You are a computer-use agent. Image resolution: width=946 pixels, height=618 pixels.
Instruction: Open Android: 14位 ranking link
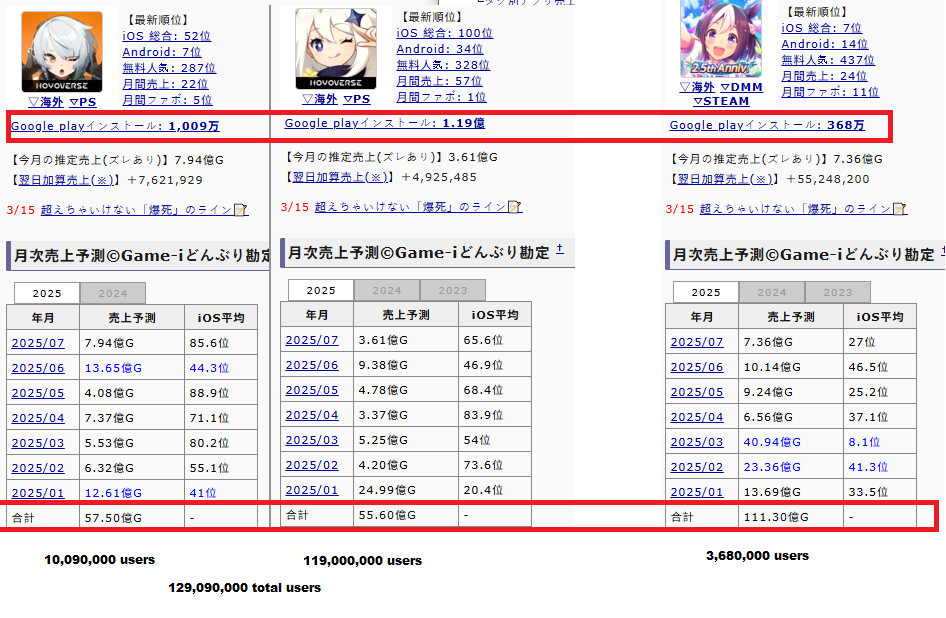coord(825,45)
